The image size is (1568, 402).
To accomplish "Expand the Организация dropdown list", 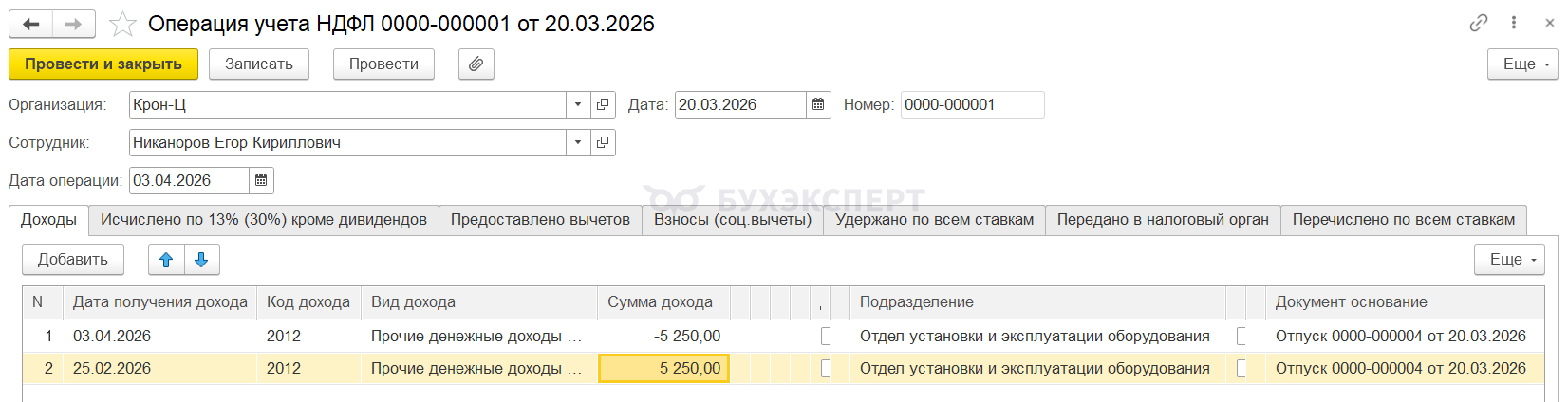I will [578, 104].
